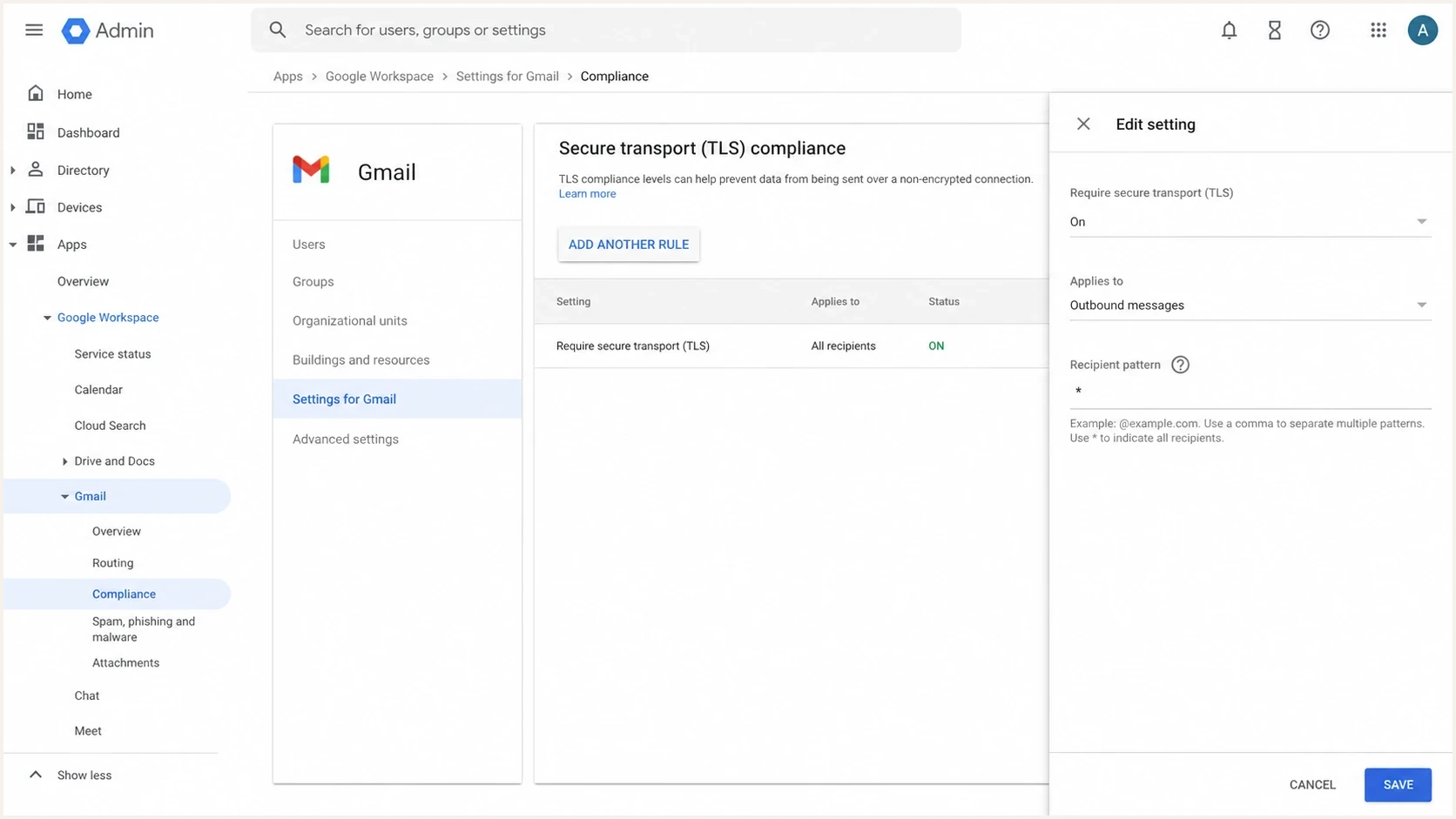Open the Applies to dropdown
Screen dimensions: 1456x819
(x=1250, y=305)
